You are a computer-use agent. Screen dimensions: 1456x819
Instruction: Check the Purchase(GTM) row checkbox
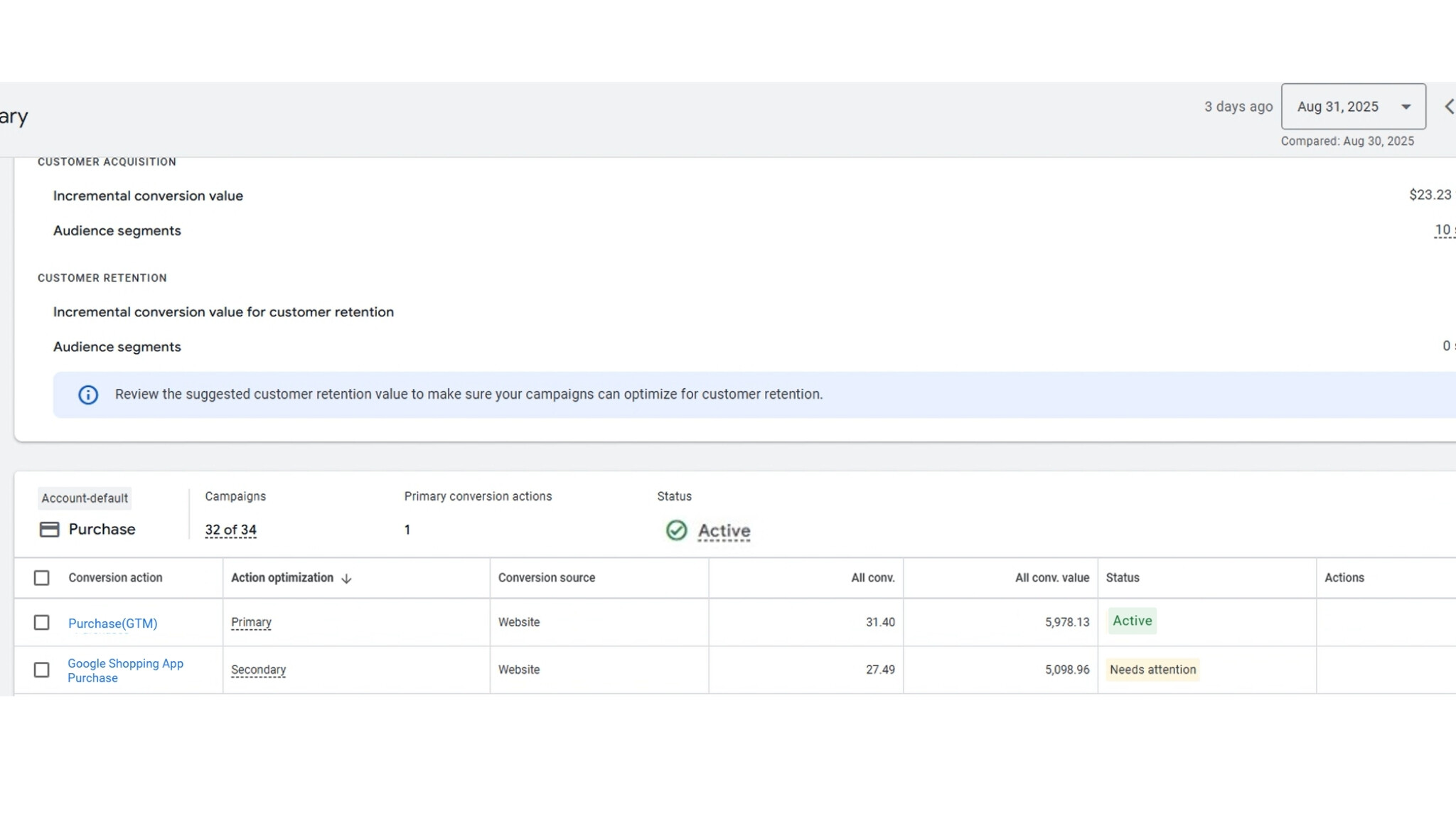click(x=42, y=623)
